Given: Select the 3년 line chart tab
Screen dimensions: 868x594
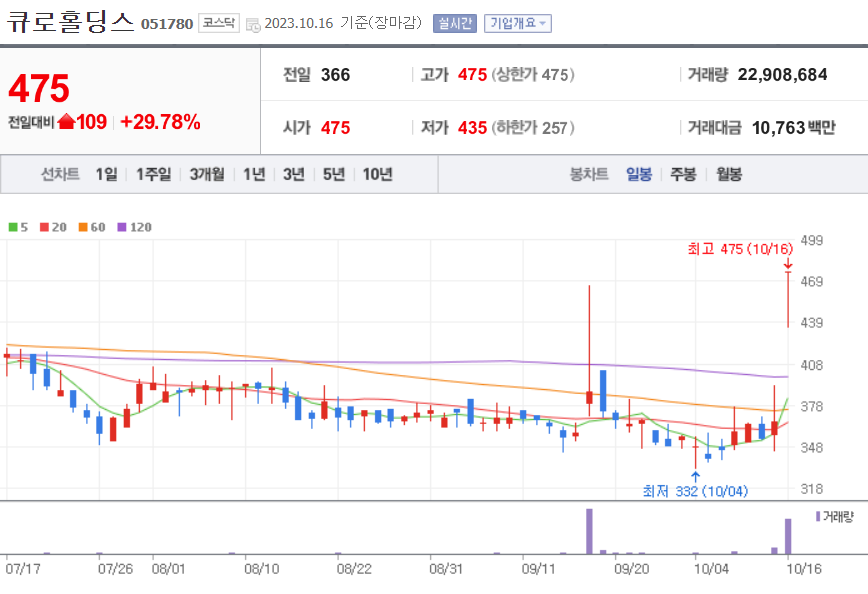Looking at the screenshot, I should coord(294,174).
